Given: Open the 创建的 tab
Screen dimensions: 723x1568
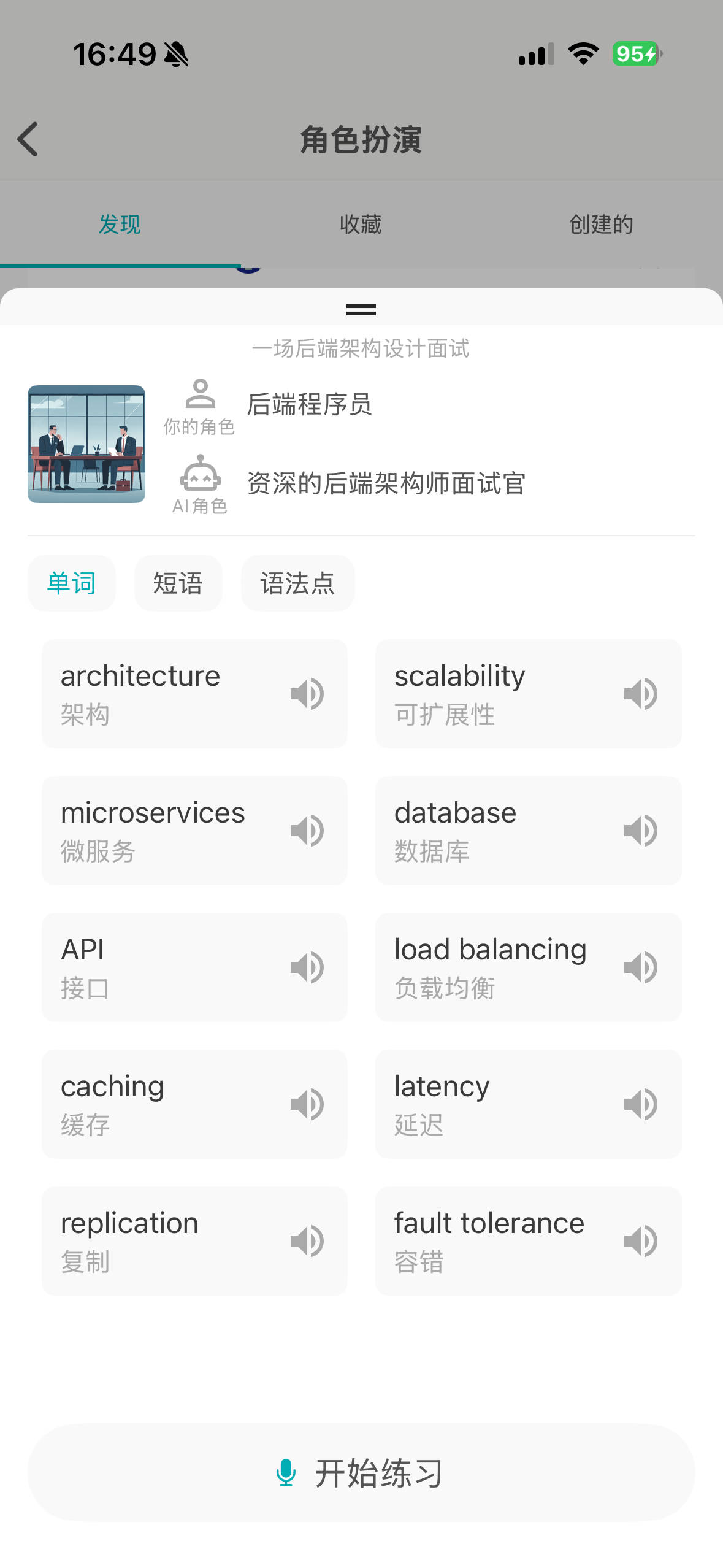Looking at the screenshot, I should [x=601, y=225].
